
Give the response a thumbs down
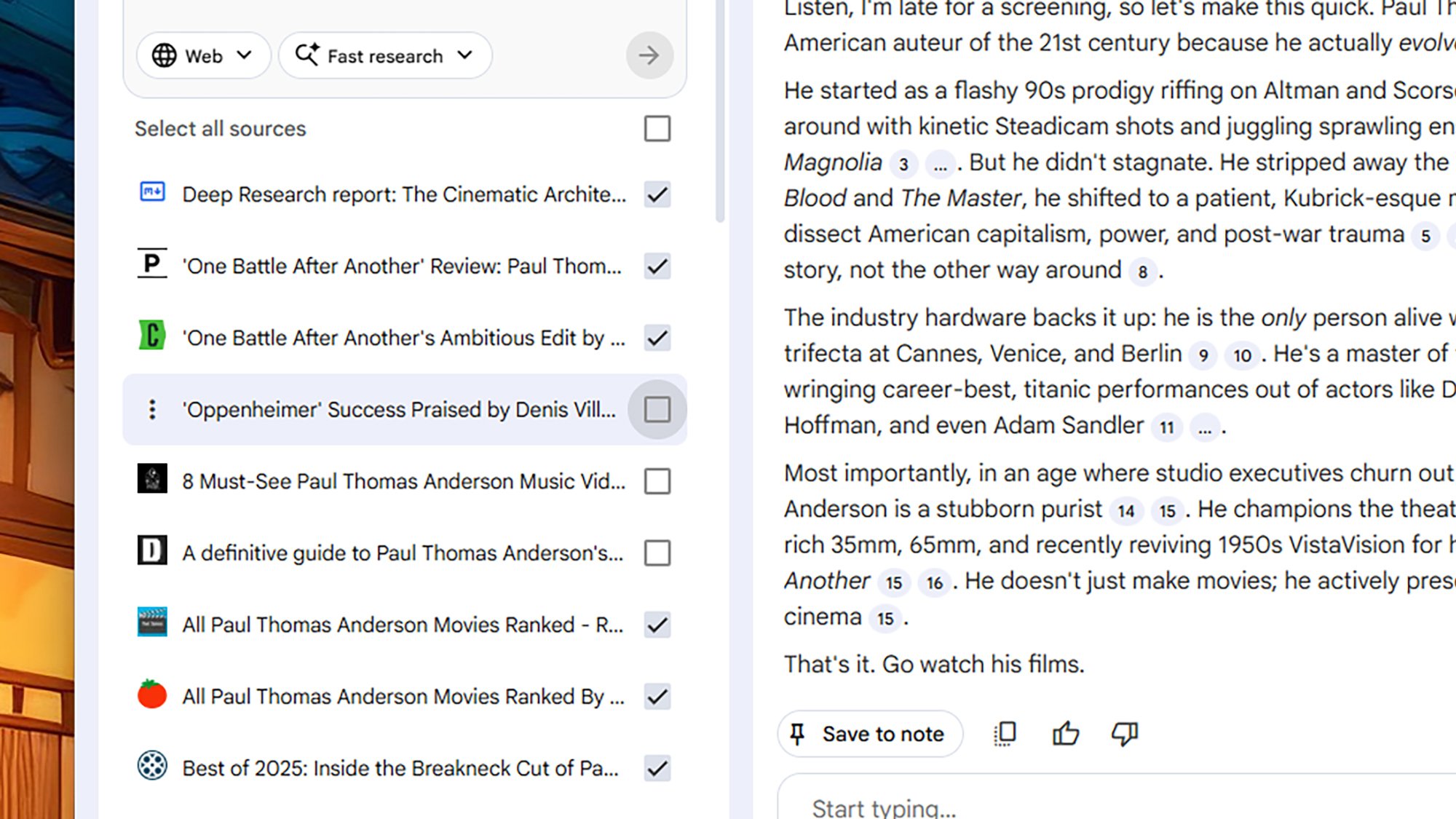coord(1123,733)
